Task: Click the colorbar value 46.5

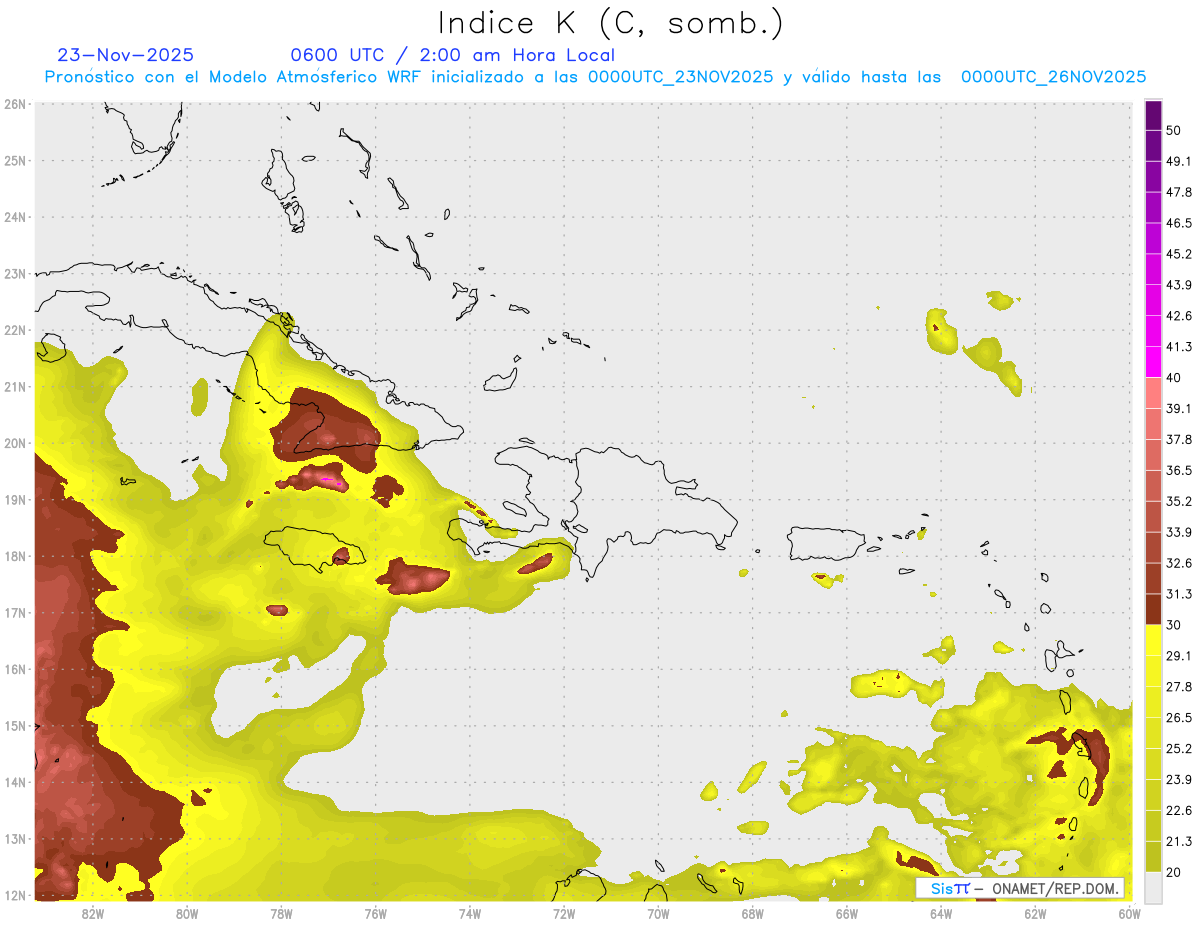Action: tap(1179, 223)
